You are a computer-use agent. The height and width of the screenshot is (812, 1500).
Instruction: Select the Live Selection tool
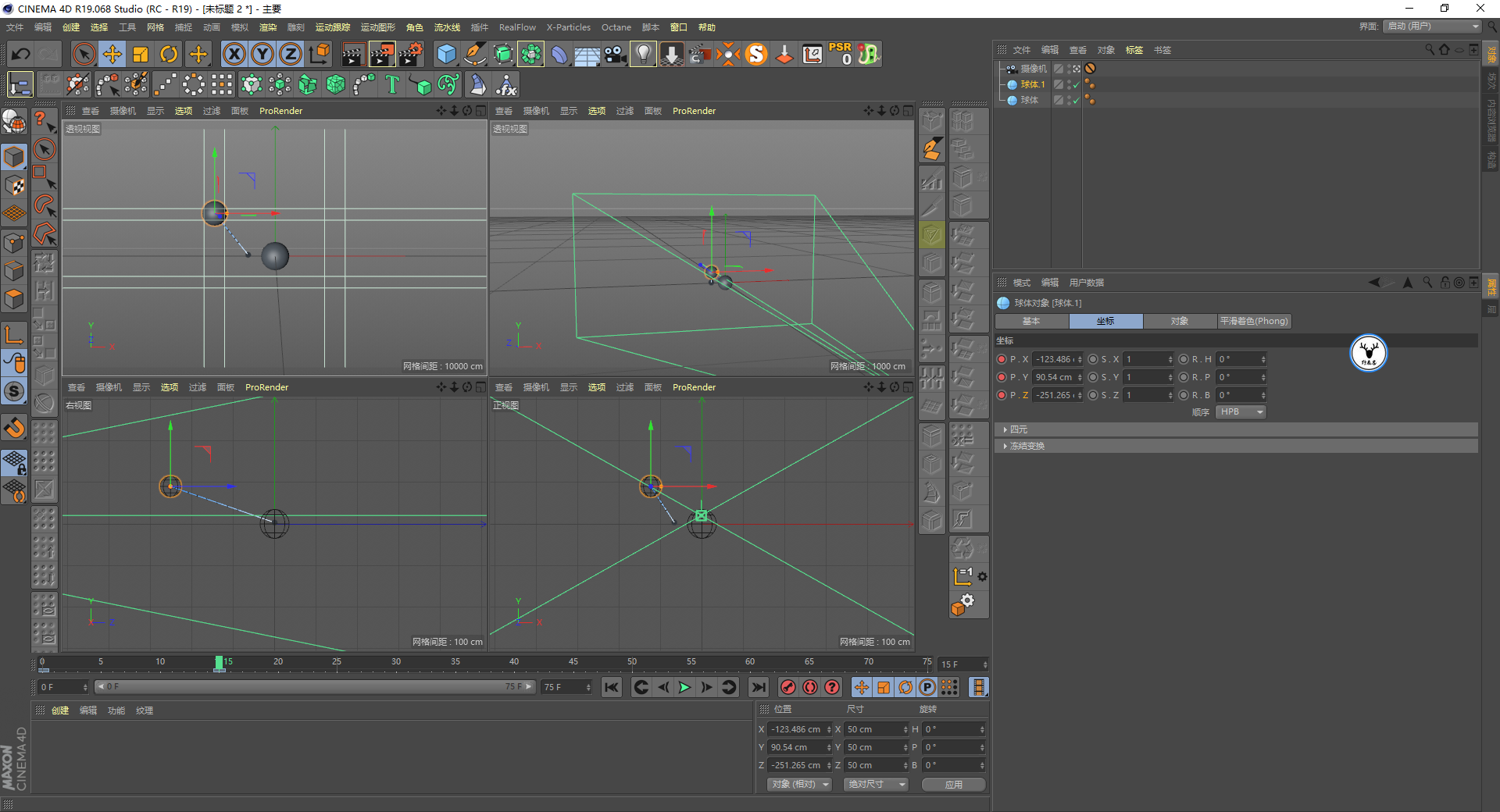pyautogui.click(x=84, y=54)
